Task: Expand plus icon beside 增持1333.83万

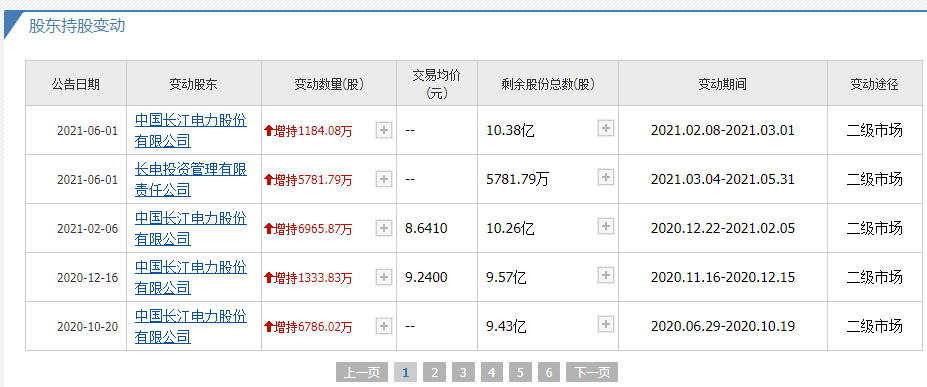Action: coord(384,277)
